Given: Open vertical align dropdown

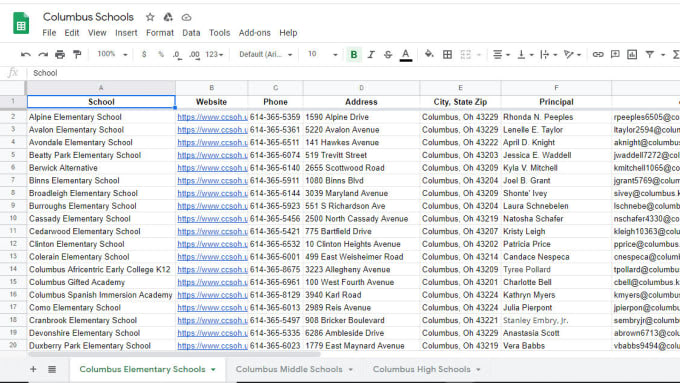Looking at the screenshot, I should (x=525, y=55).
